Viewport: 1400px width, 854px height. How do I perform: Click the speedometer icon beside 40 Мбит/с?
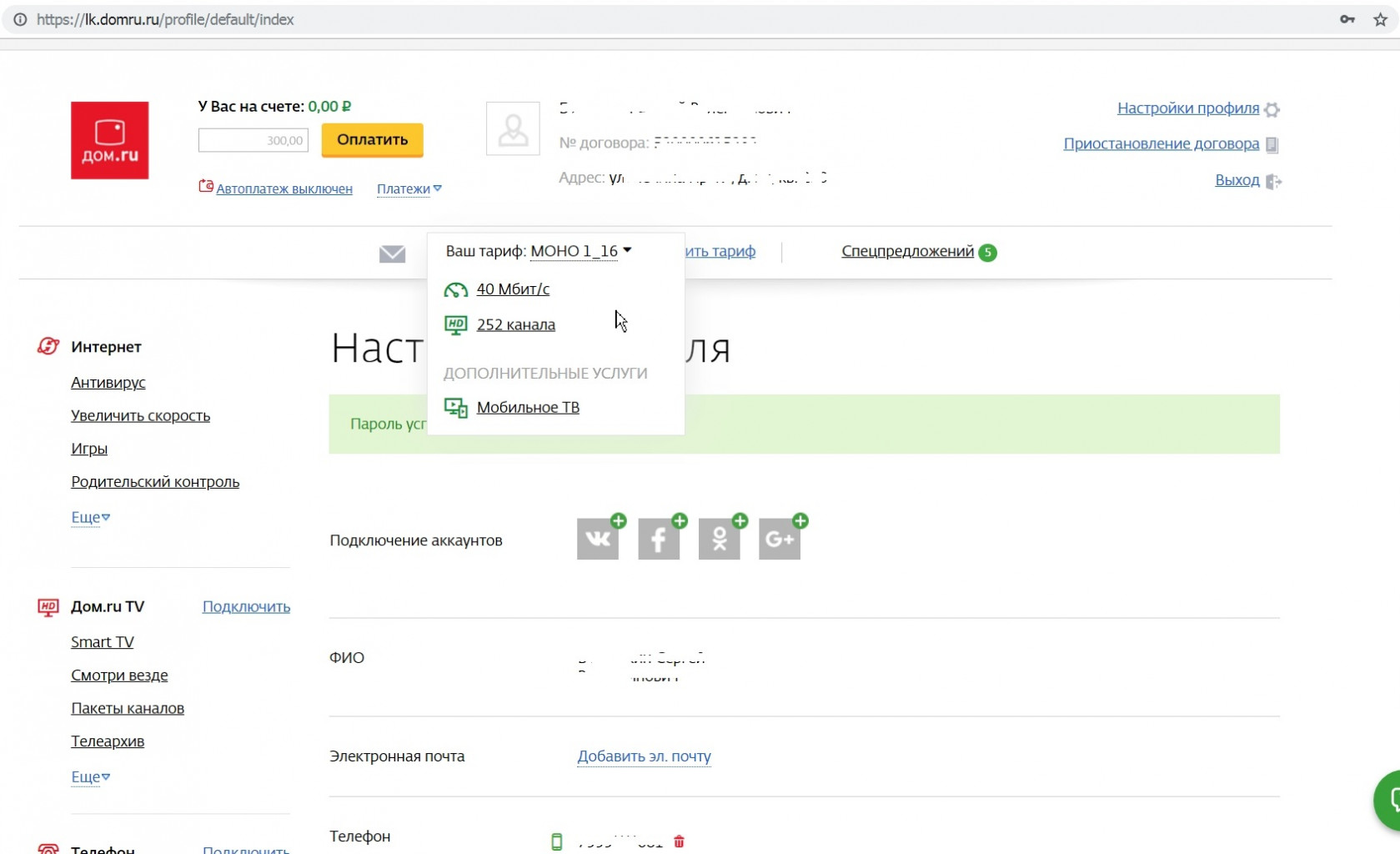pos(455,289)
